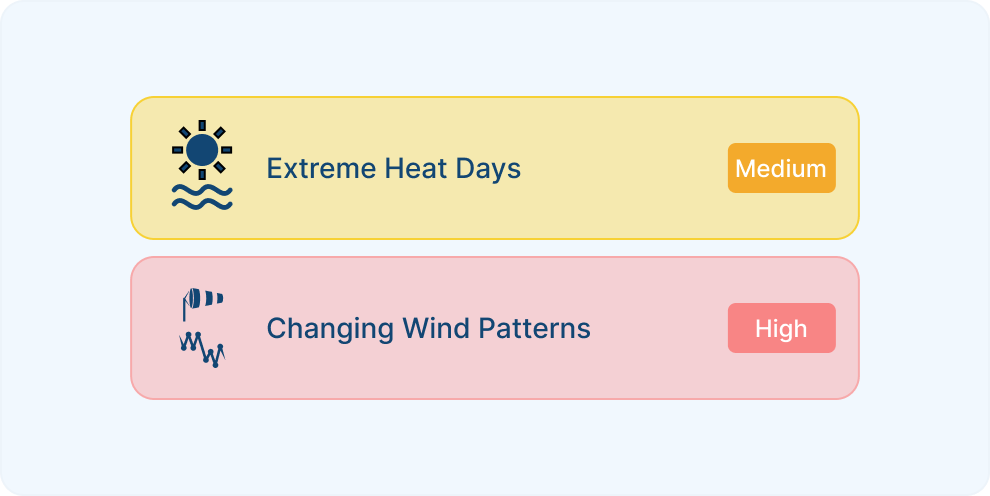
Task: Click the word "Patterns" in the pink card
Action: coord(535,328)
